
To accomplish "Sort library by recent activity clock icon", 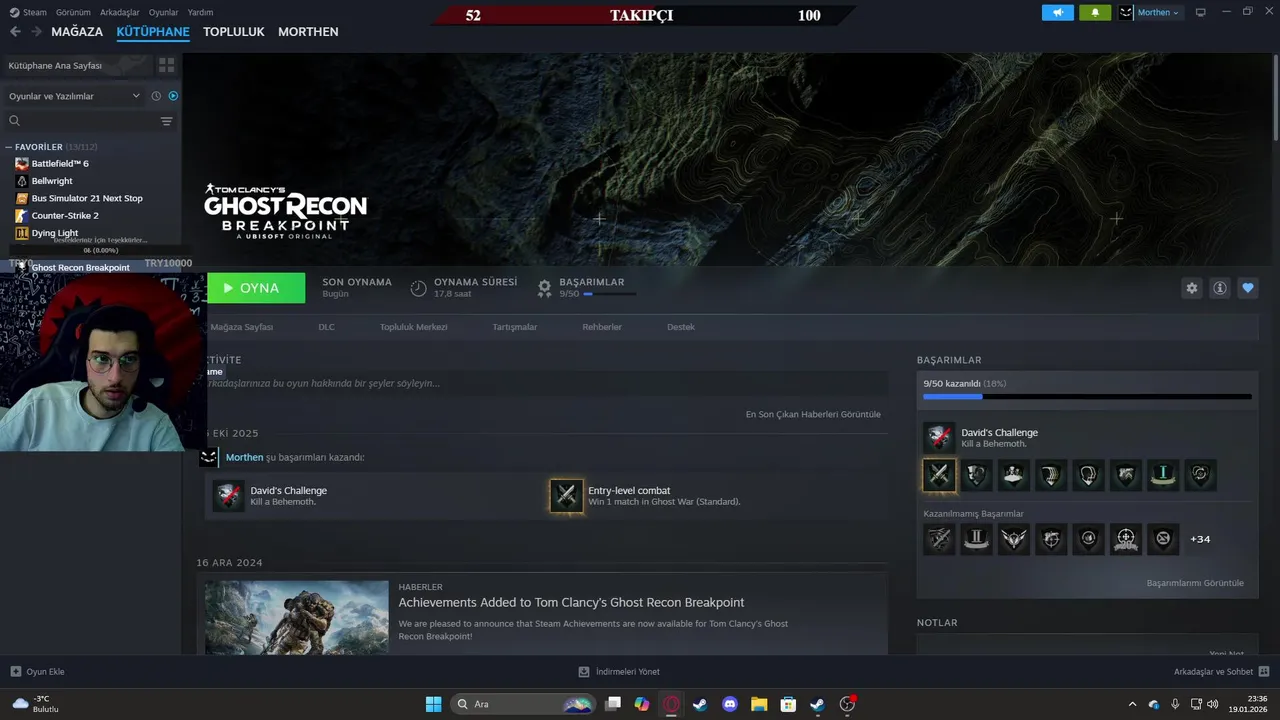I will click(156, 96).
